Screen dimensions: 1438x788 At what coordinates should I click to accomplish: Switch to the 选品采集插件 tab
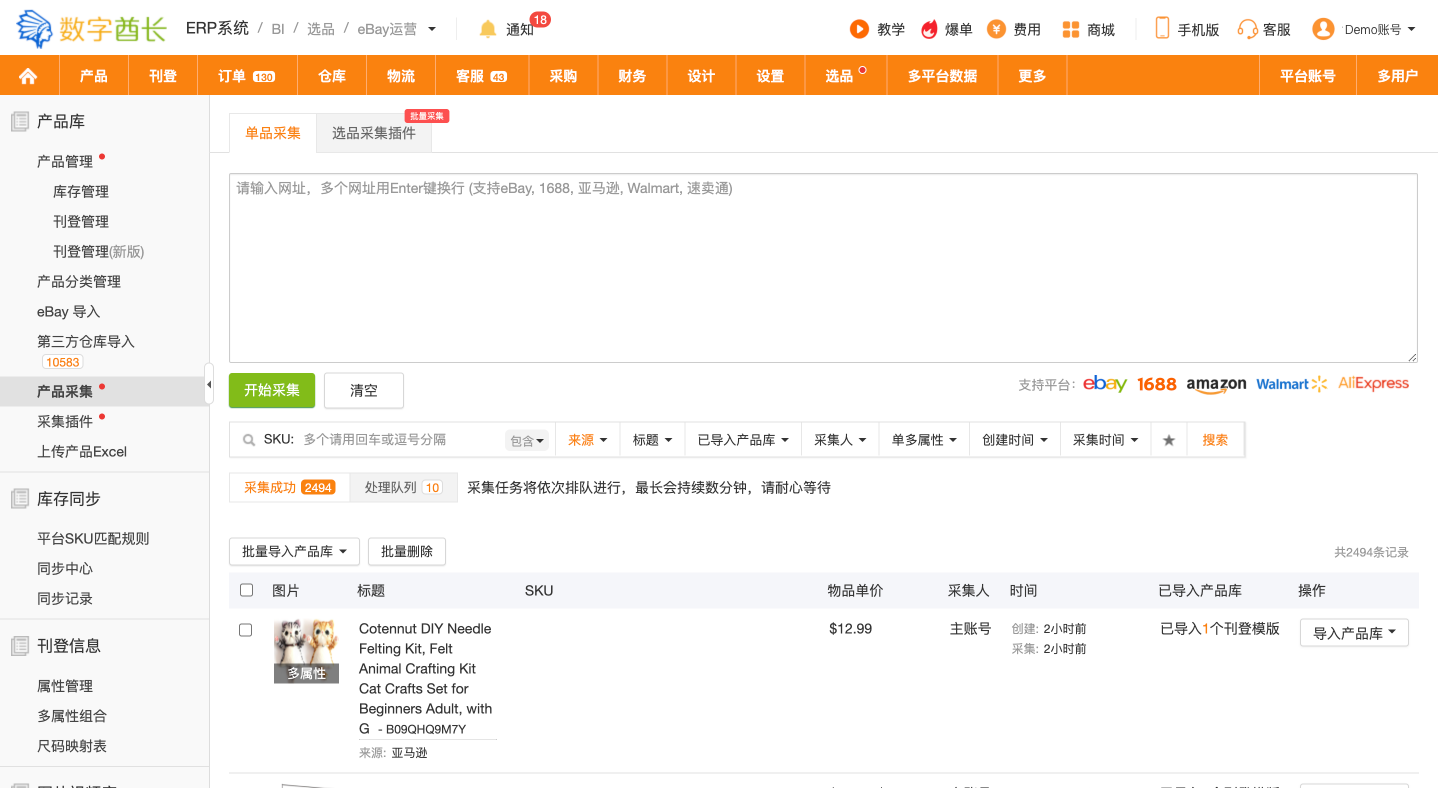(373, 133)
